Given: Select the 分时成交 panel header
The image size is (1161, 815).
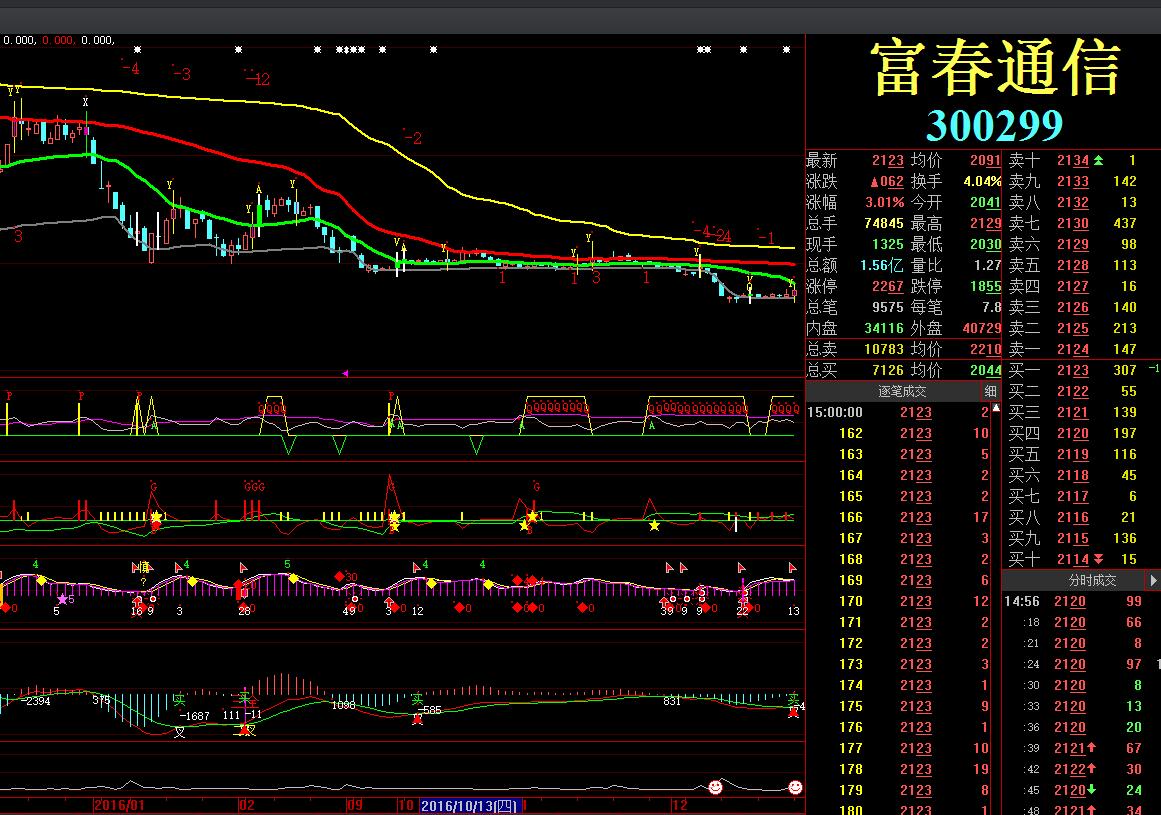Looking at the screenshot, I should point(1092,580).
